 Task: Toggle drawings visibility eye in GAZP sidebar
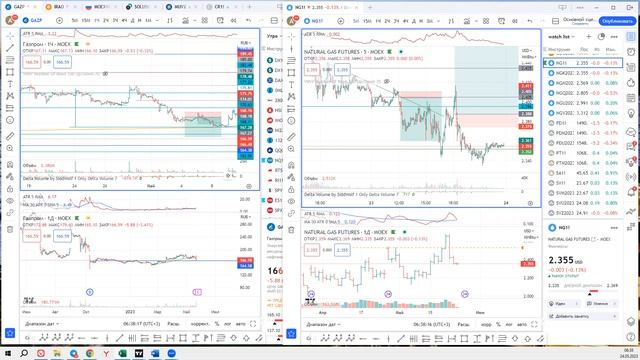click(x=10, y=200)
